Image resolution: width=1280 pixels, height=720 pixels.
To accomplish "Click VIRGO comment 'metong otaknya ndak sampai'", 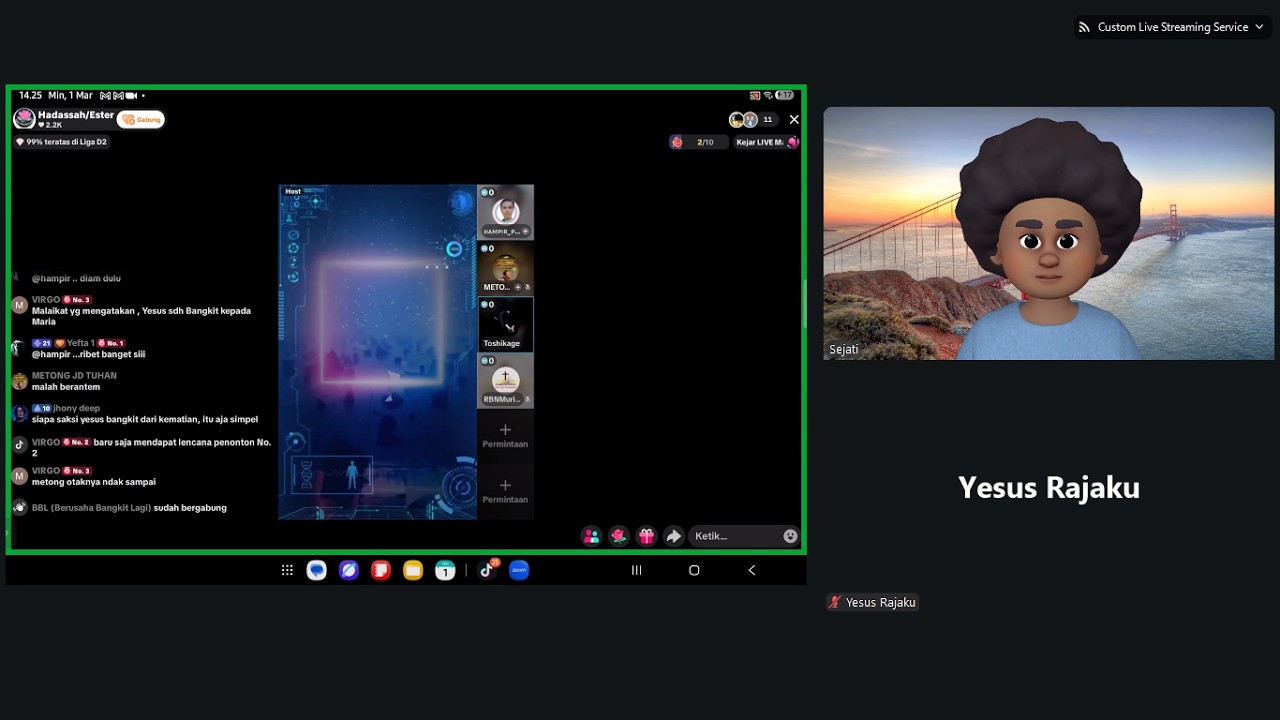I will pos(93,476).
